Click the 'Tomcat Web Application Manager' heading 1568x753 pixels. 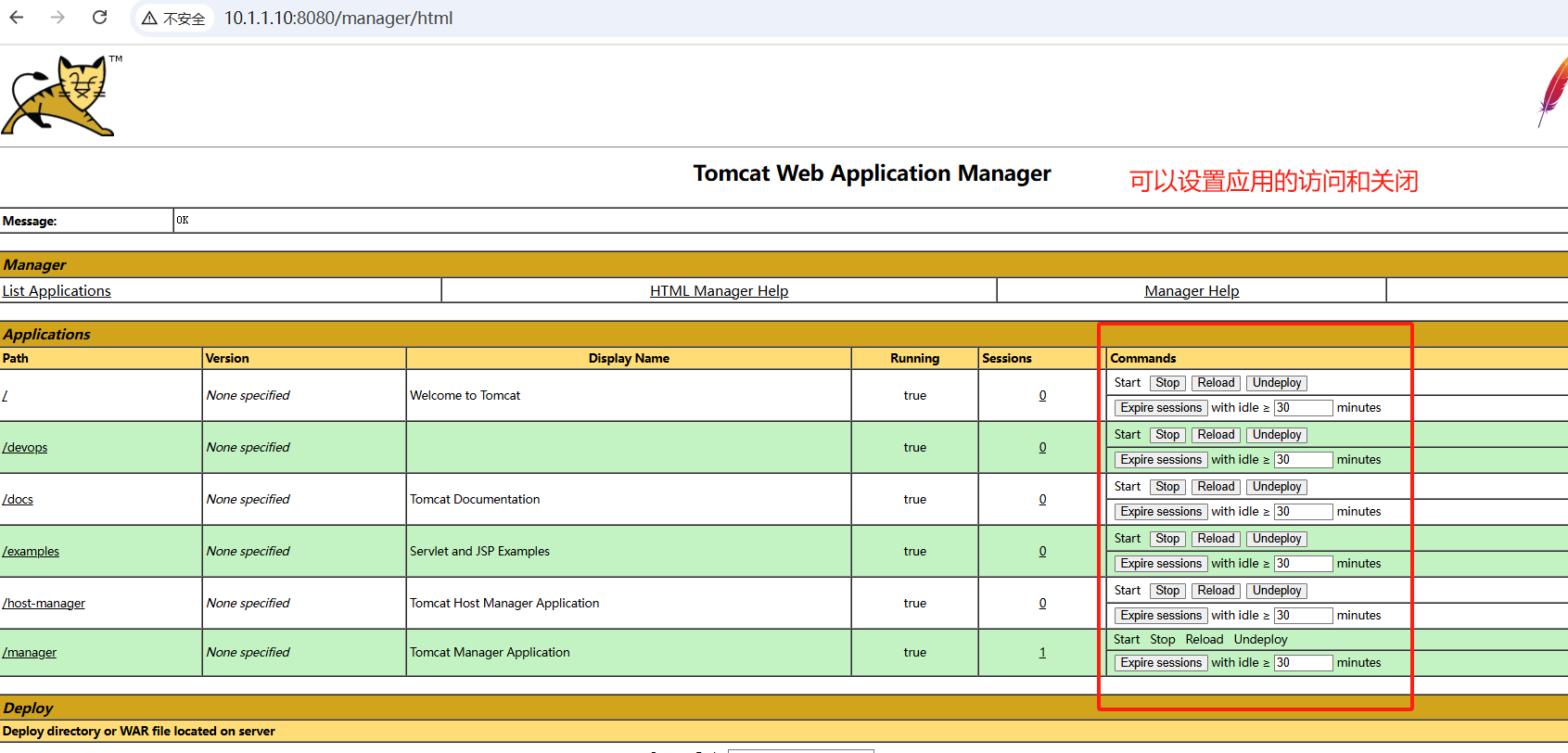pyautogui.click(x=872, y=173)
